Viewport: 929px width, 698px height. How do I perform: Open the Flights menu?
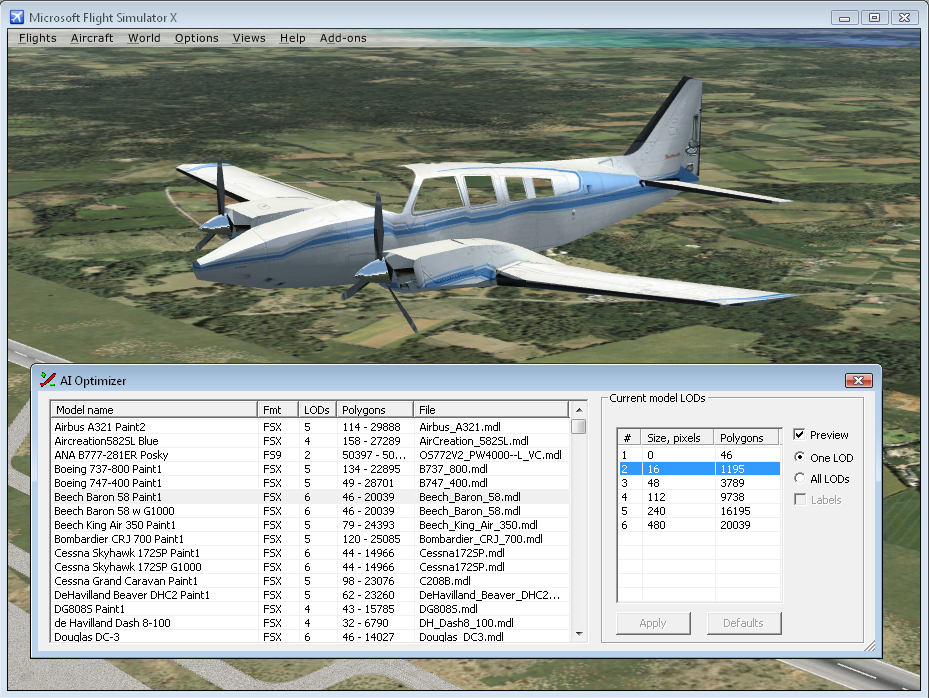[37, 38]
